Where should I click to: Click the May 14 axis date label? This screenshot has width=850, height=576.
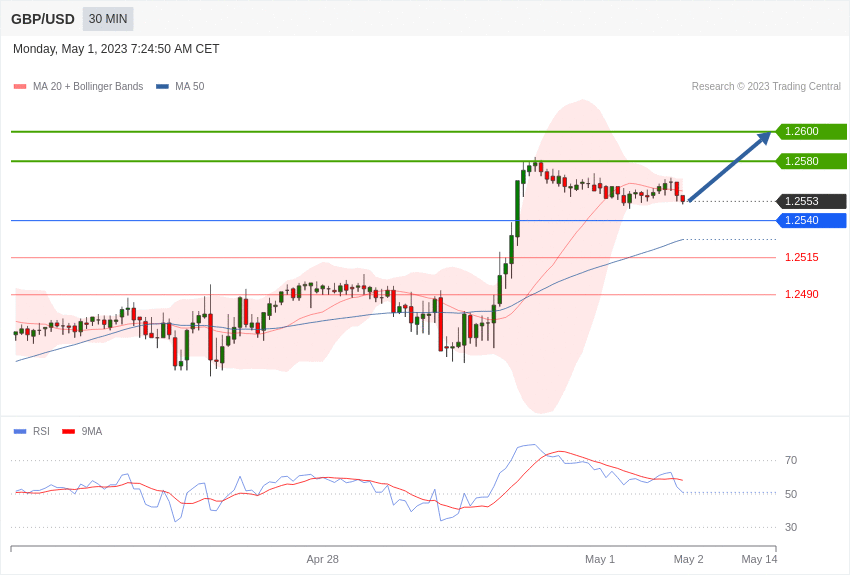[759, 559]
